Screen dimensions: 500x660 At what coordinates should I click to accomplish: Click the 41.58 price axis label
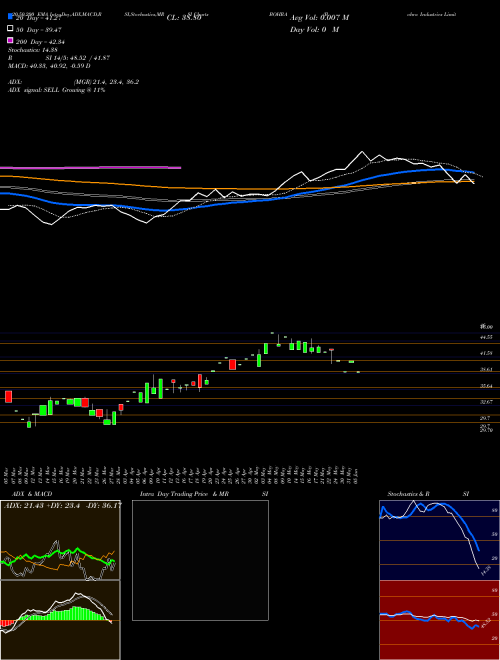(487, 353)
